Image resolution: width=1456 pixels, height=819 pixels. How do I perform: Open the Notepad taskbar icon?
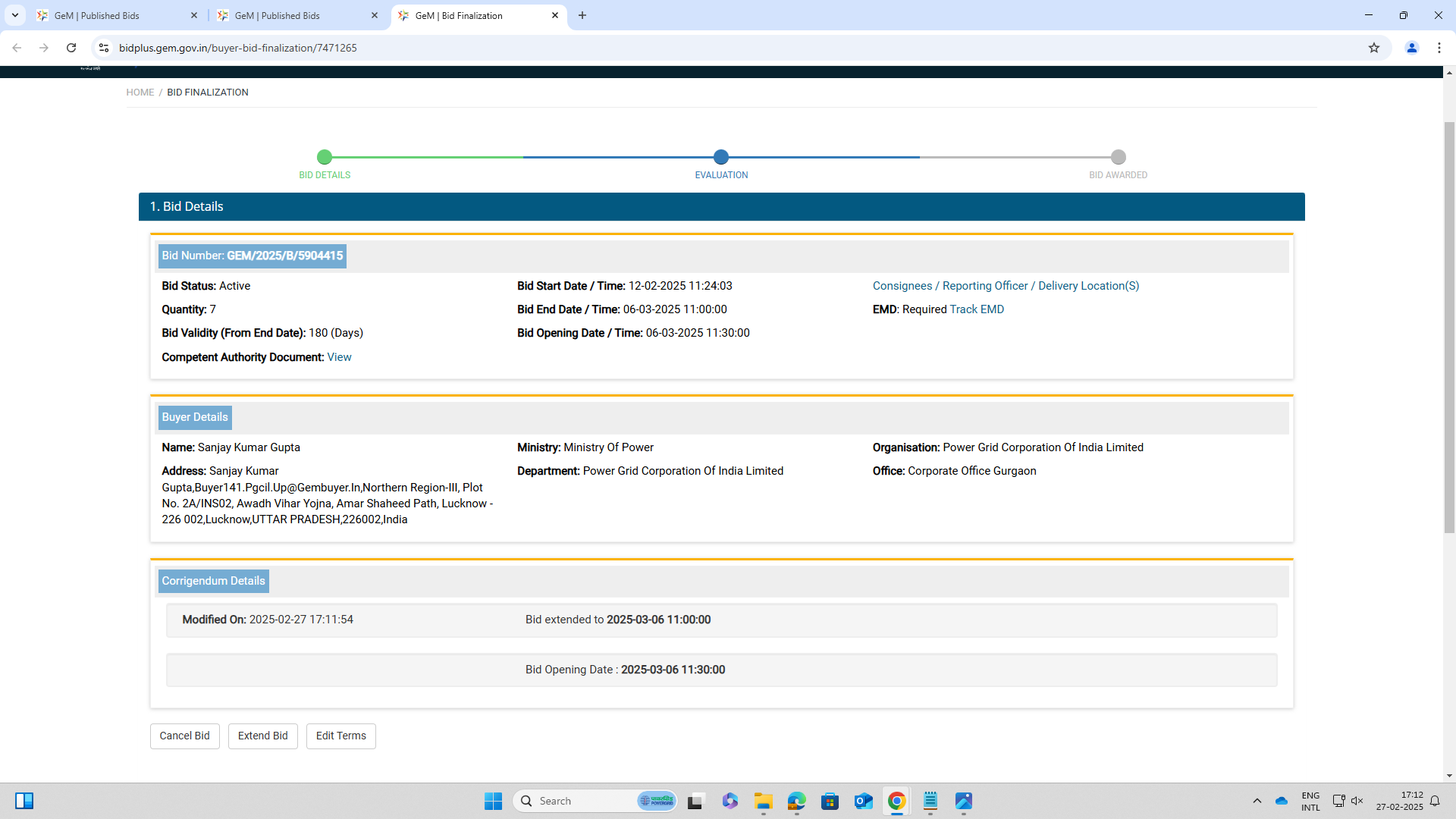pos(930,802)
